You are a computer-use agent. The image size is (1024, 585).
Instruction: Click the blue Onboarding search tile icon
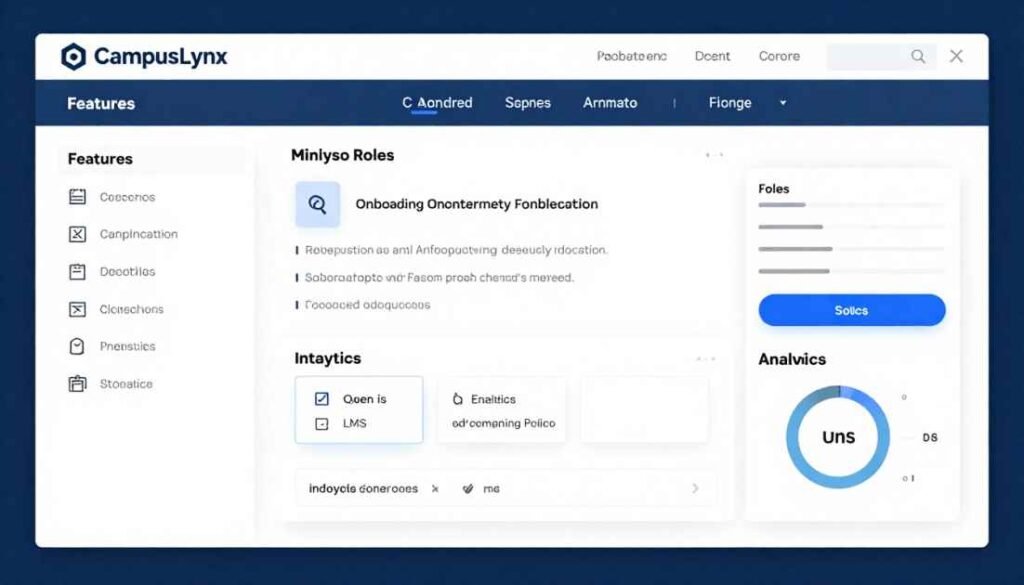[318, 204]
